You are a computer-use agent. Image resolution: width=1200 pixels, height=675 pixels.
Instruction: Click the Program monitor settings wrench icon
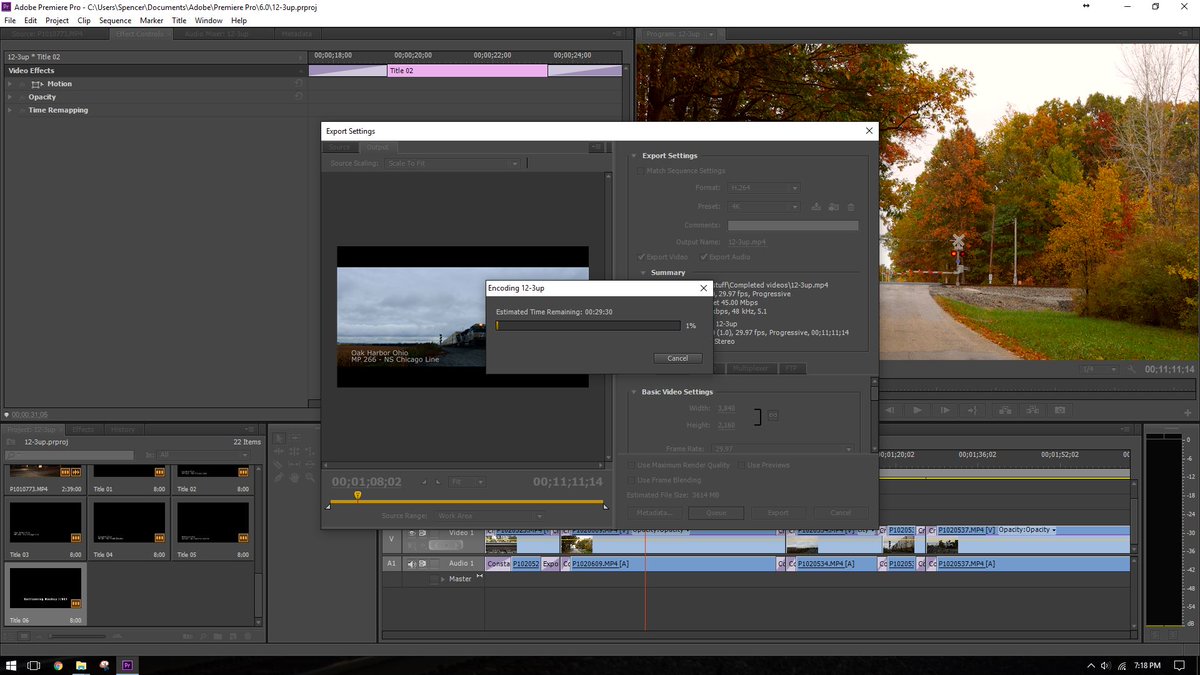tap(1132, 370)
